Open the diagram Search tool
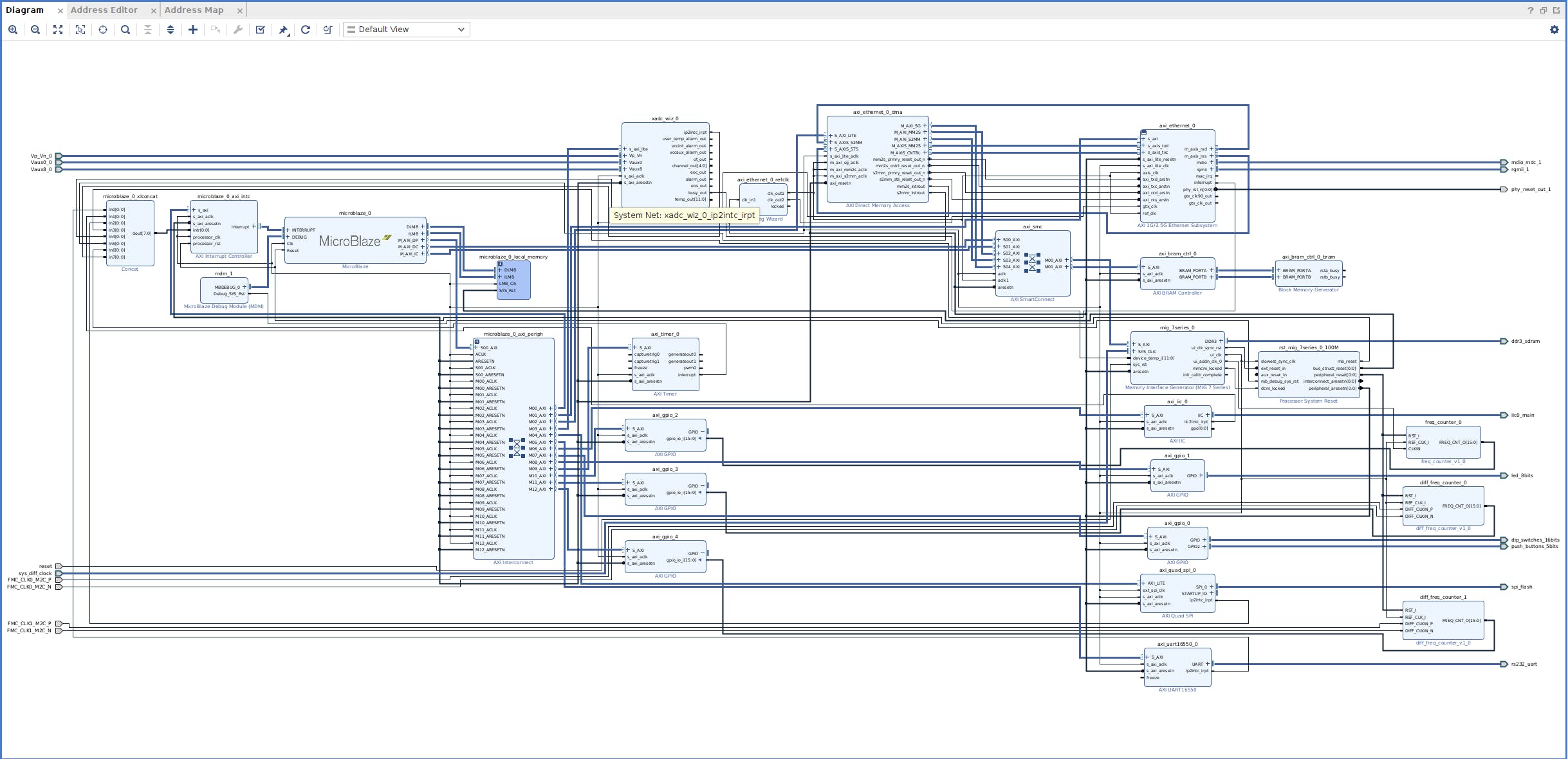Screen dimensions: 1568x759 [x=125, y=30]
